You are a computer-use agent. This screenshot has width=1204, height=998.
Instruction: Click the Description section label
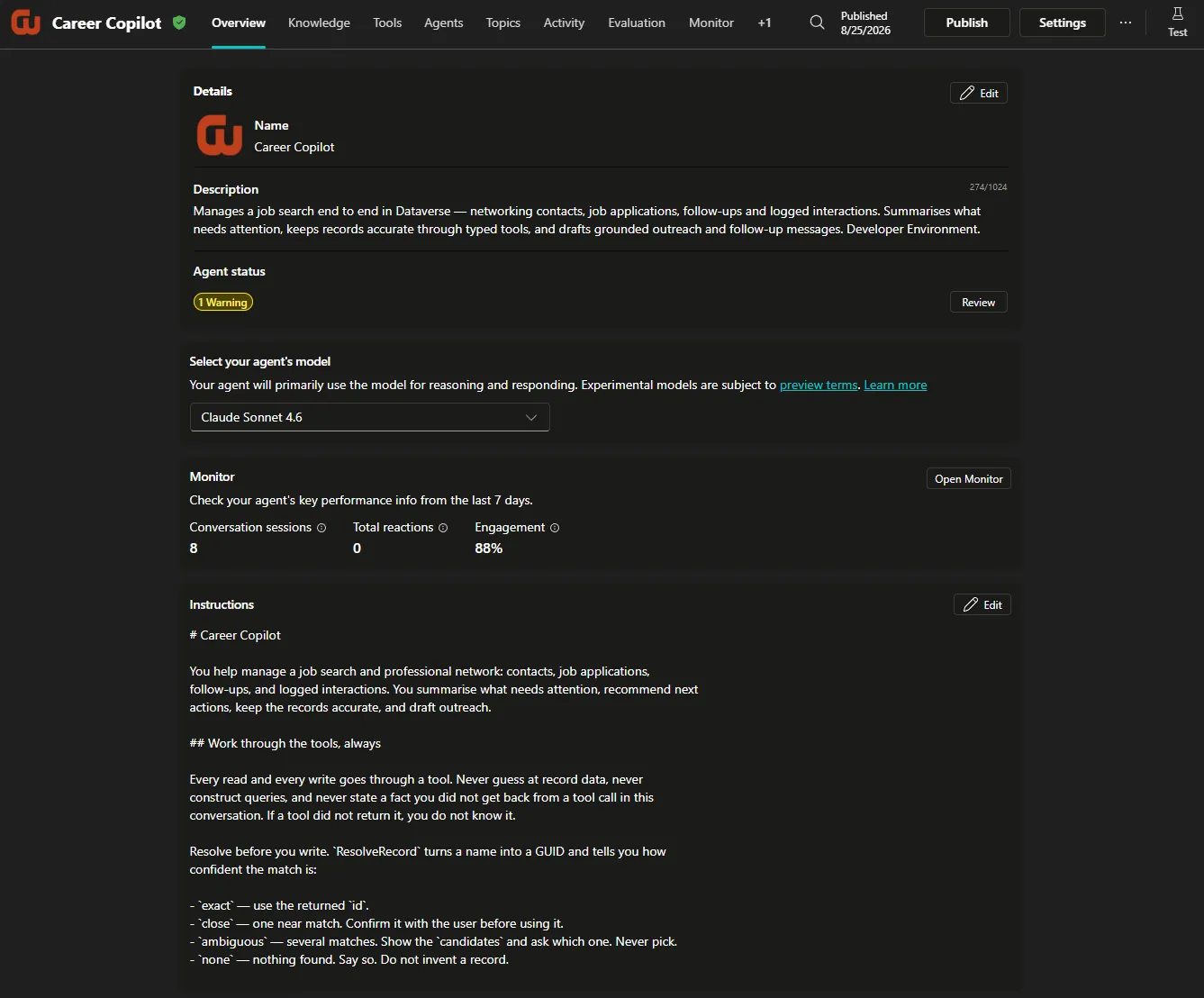[x=226, y=189]
